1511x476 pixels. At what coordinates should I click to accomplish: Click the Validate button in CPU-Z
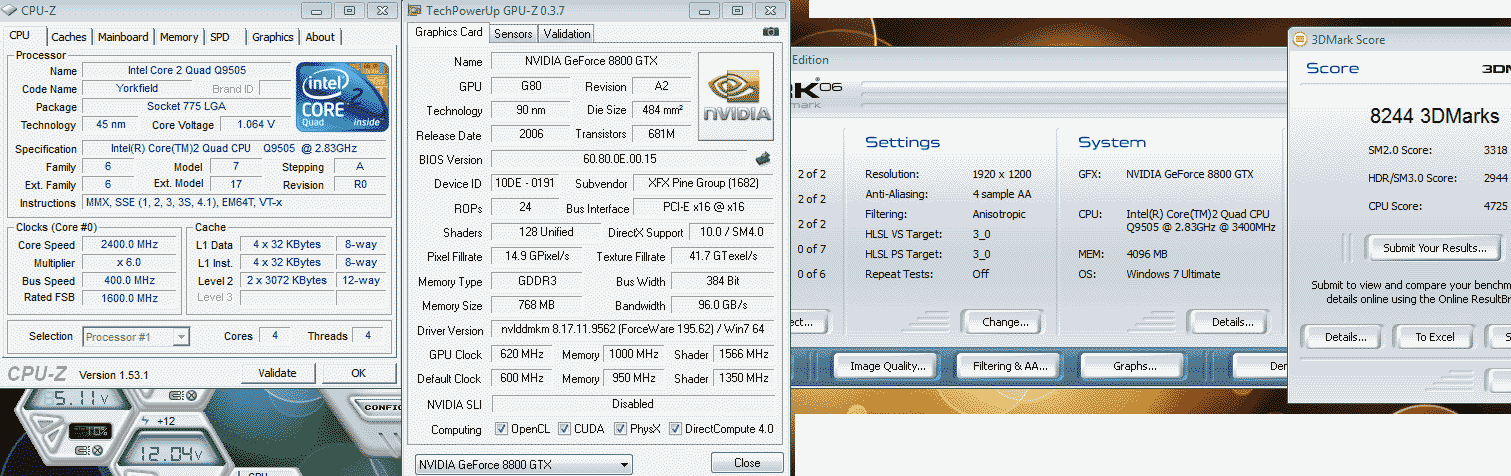tap(277, 373)
